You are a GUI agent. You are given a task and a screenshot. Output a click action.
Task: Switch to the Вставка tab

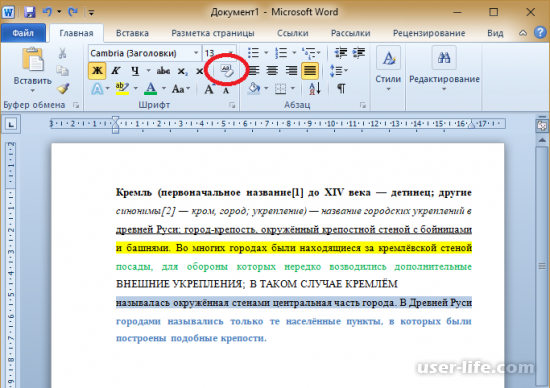pyautogui.click(x=132, y=33)
